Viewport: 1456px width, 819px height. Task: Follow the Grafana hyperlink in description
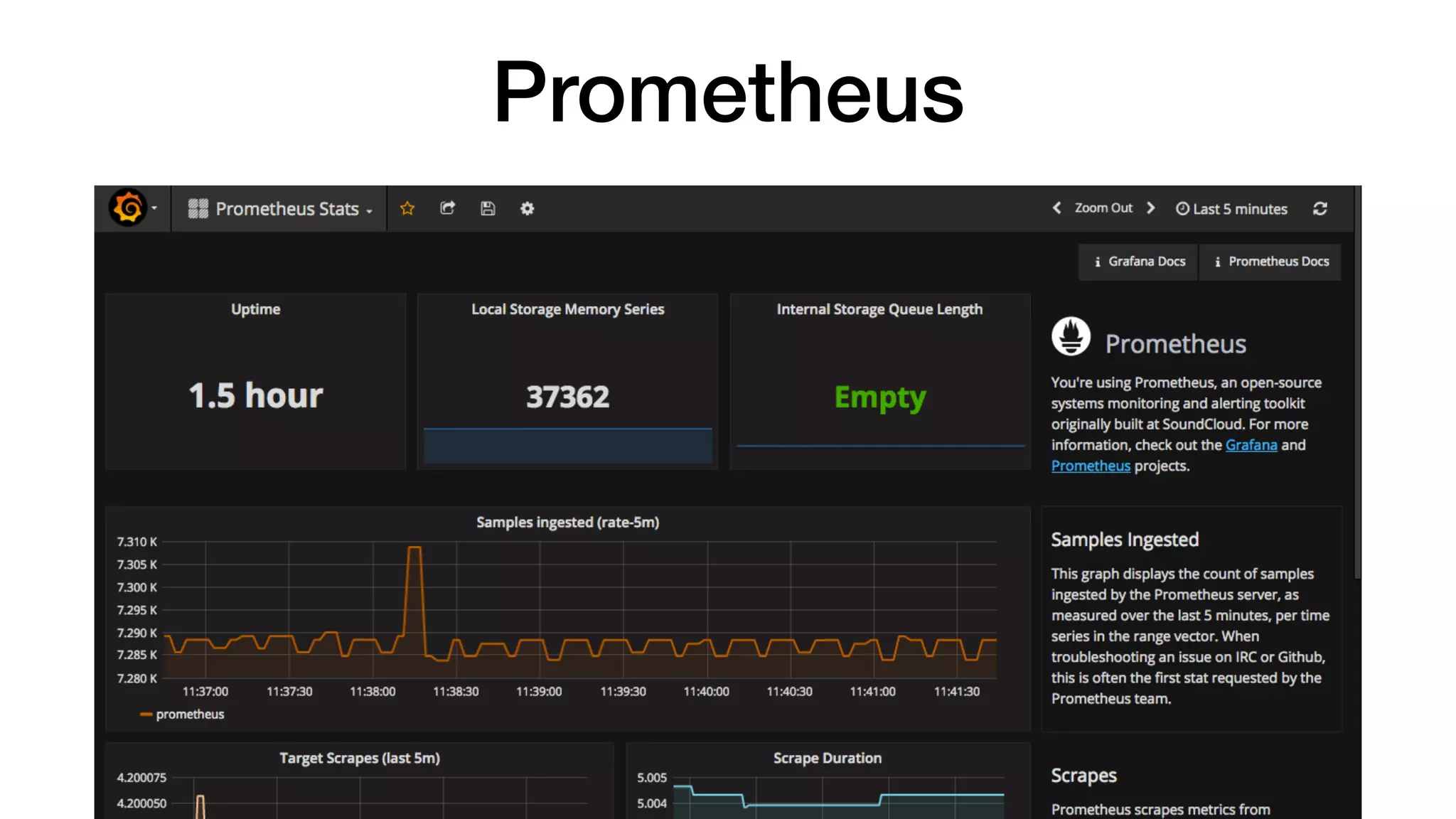pyautogui.click(x=1251, y=445)
